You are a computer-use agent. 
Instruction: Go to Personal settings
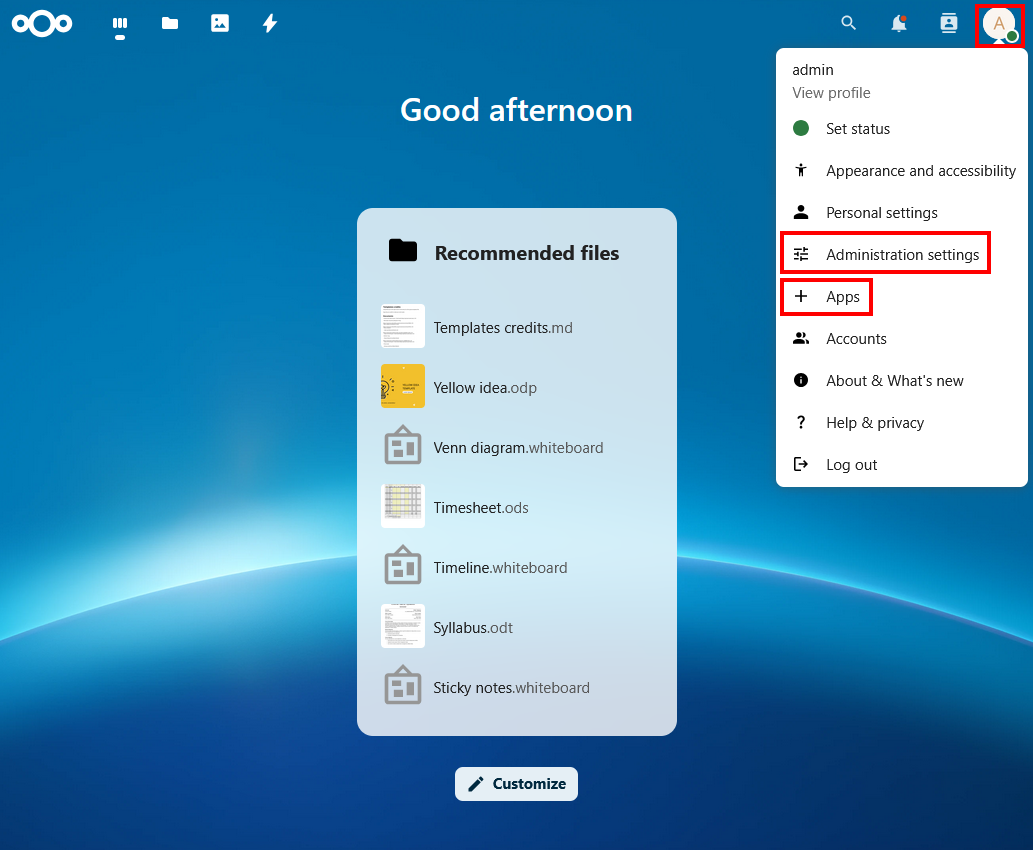881,213
